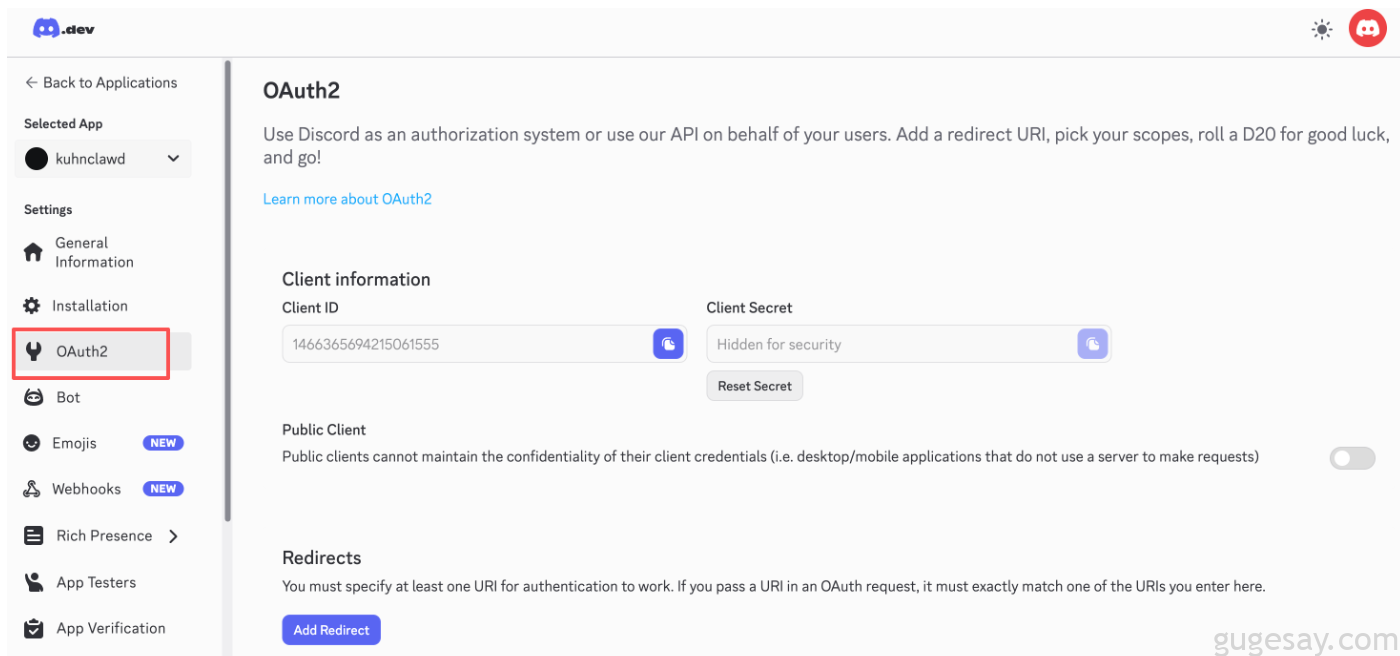Open the App Testers page

click(96, 582)
